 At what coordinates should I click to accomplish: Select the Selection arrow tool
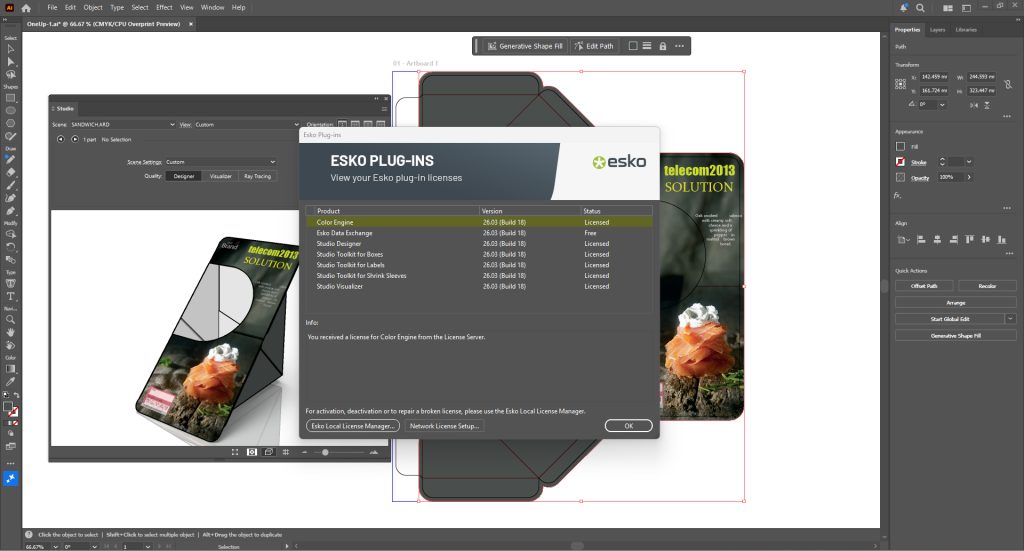click(10, 49)
